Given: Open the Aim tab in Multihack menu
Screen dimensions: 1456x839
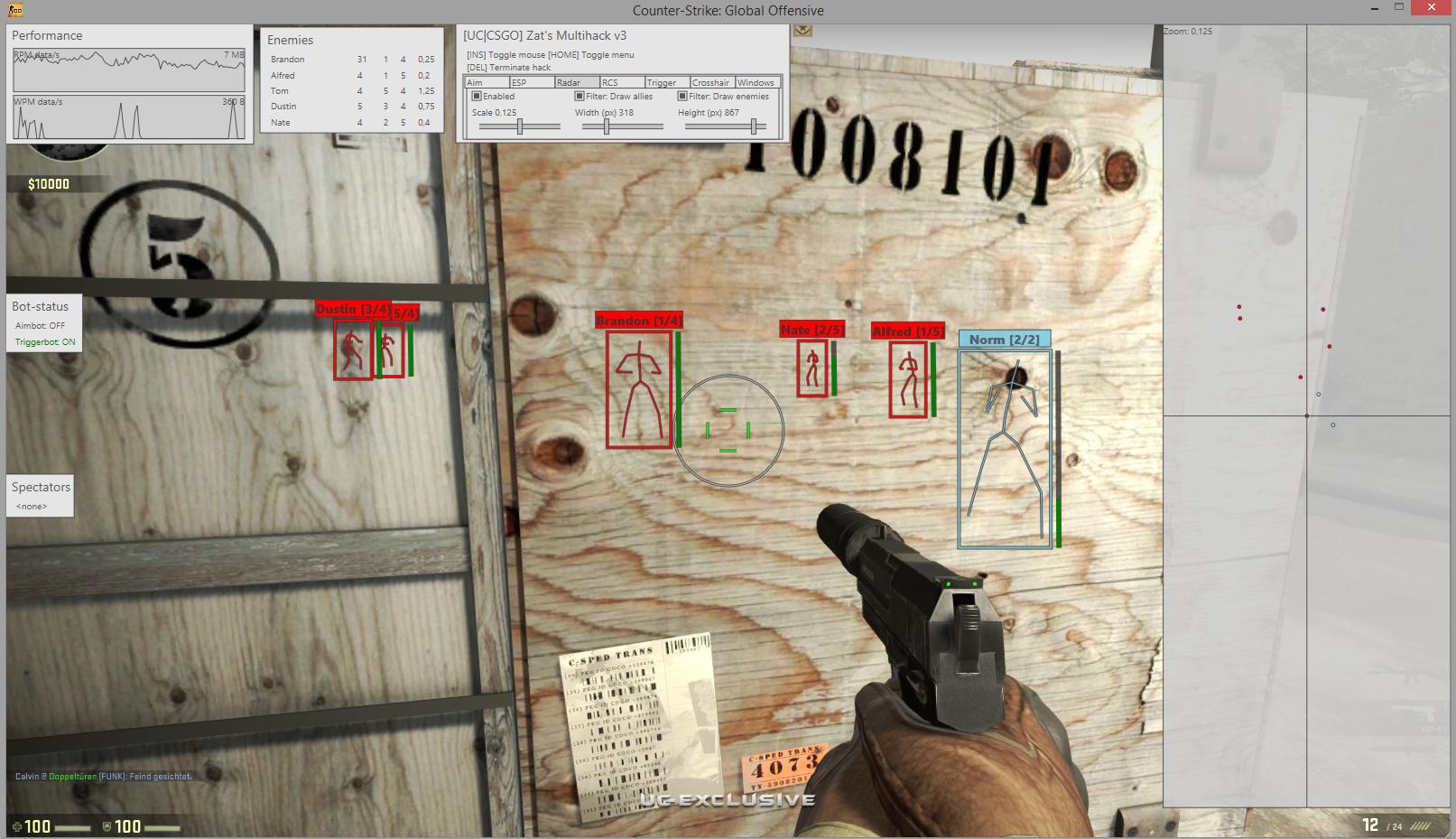Looking at the screenshot, I should (487, 82).
